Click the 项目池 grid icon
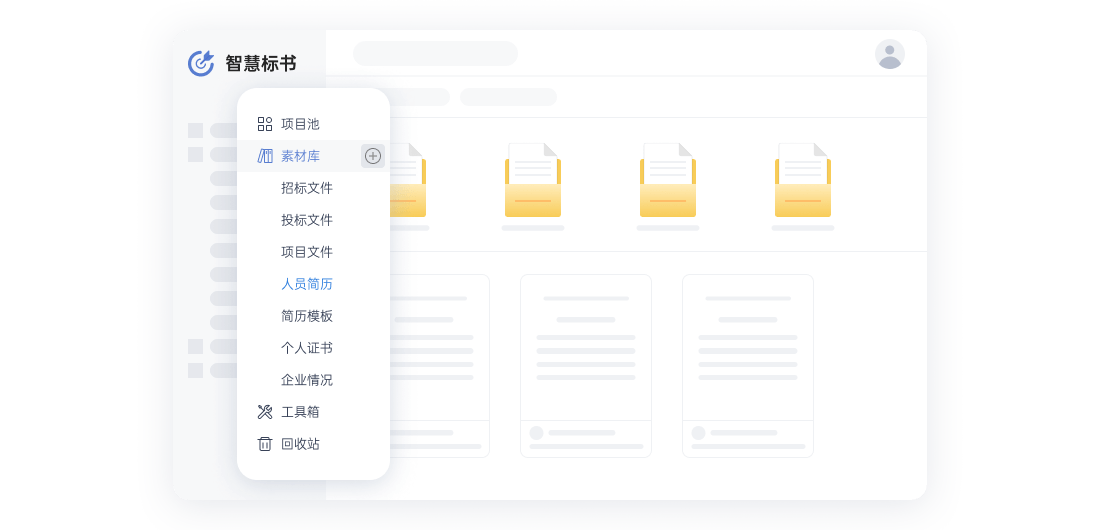 point(264,124)
